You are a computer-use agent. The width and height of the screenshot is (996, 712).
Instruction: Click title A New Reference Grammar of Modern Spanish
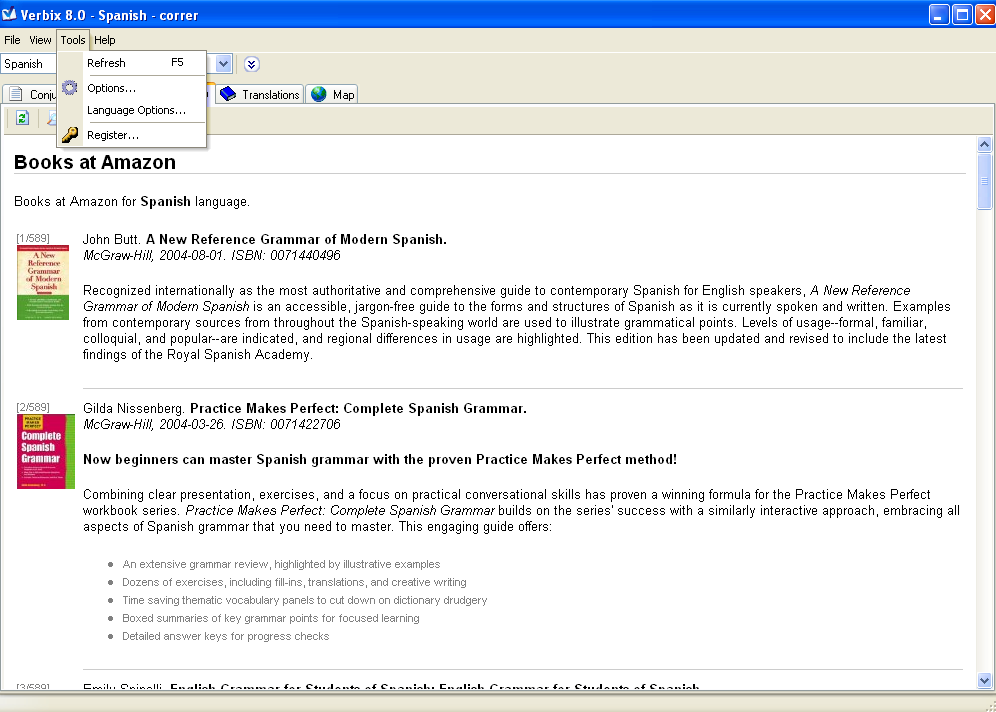click(296, 239)
